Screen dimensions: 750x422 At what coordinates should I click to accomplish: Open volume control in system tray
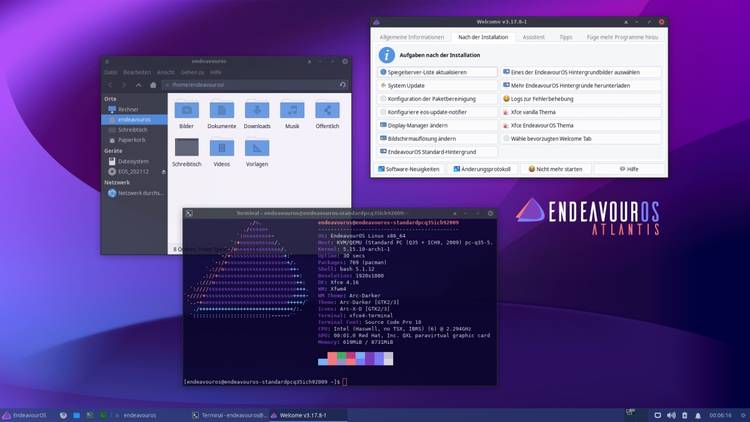click(671, 415)
